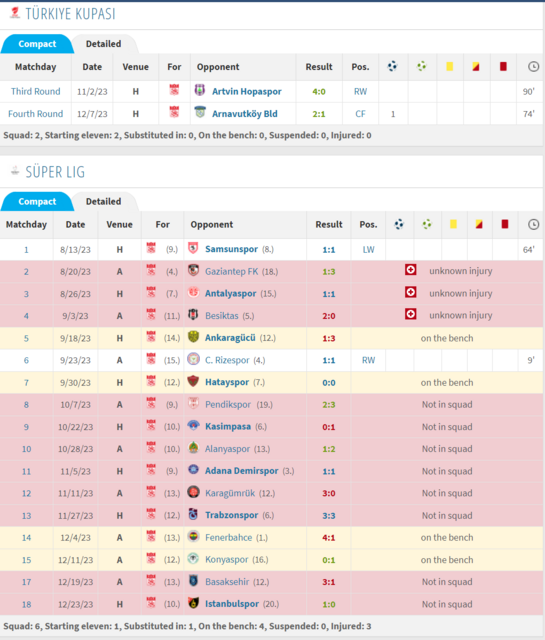The image size is (545, 640).
Task: Open 3:3 result against Trabzonspor
Action: pos(329,516)
